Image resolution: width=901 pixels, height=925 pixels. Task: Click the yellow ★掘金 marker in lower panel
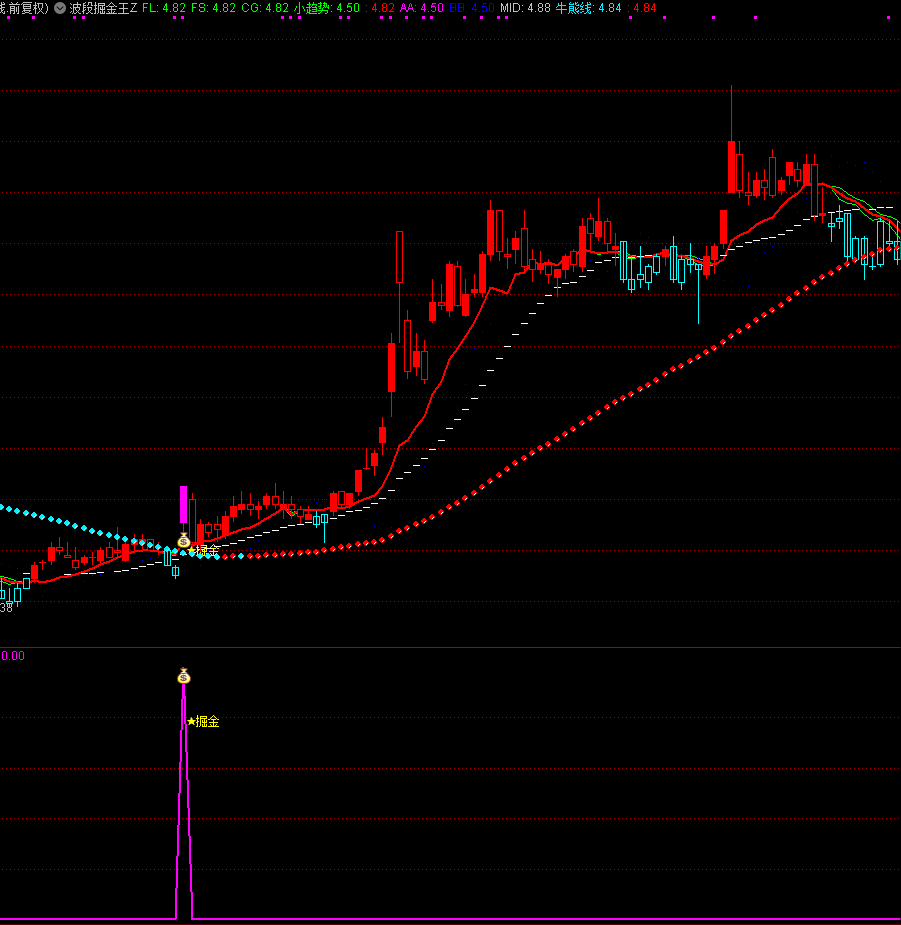point(203,721)
